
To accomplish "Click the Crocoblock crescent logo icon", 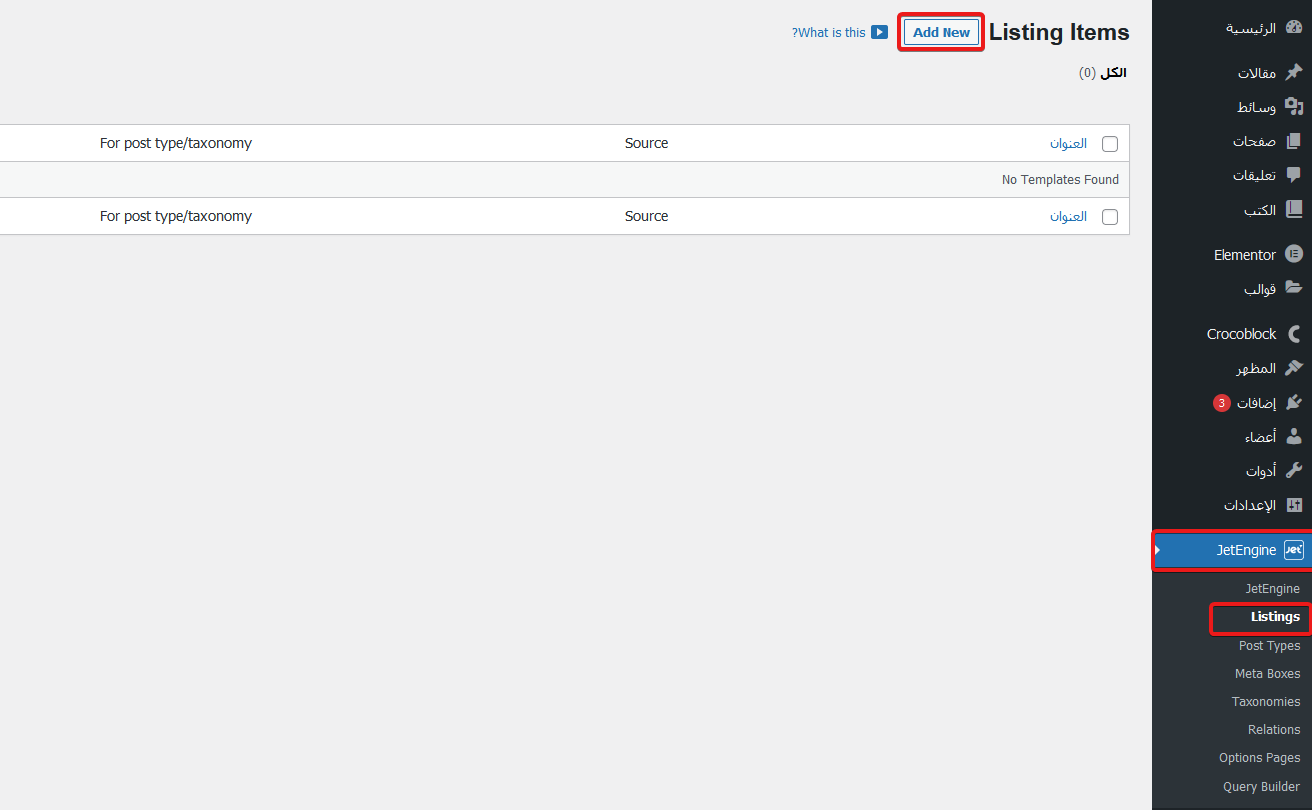I will click(1294, 334).
